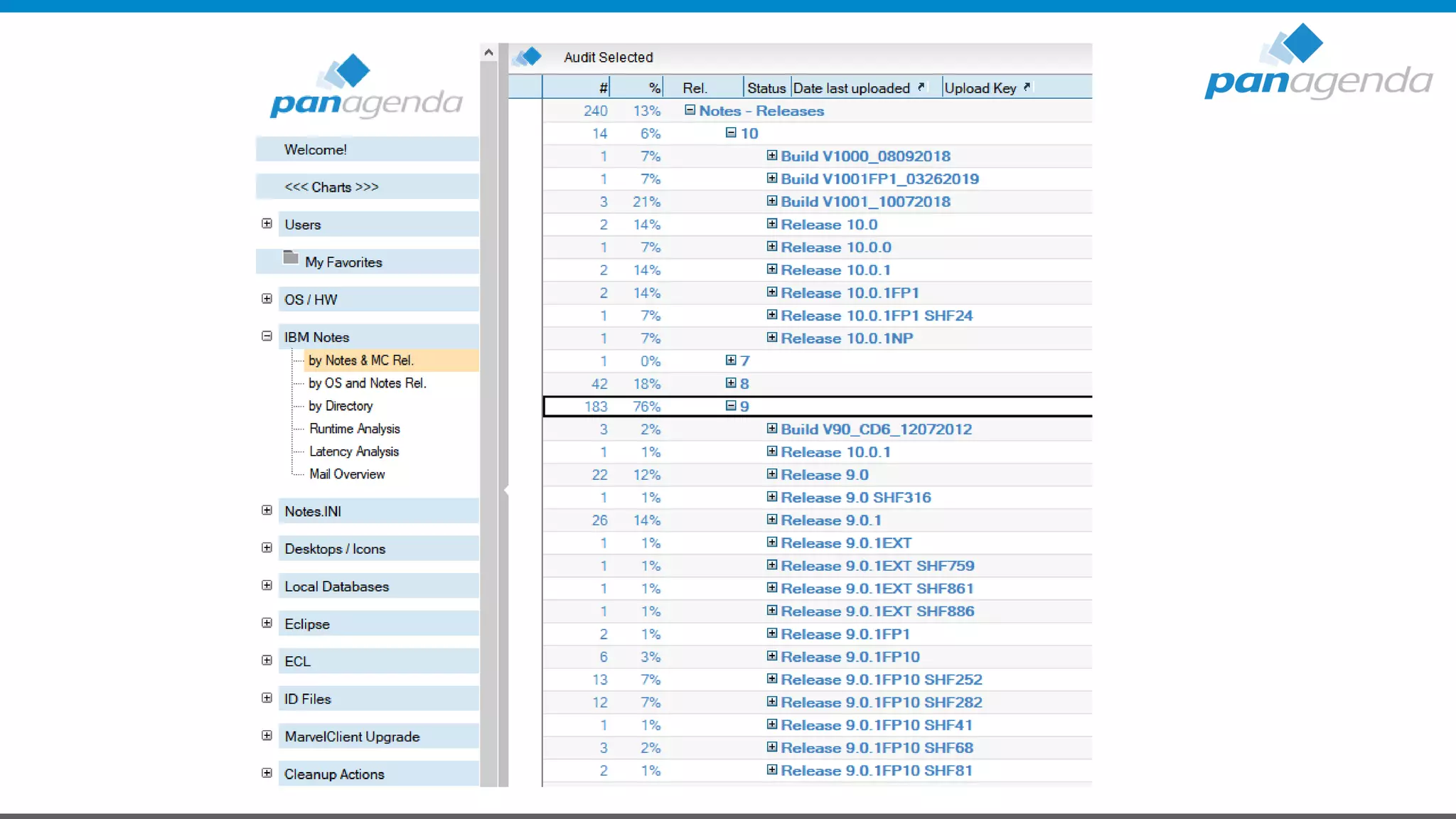
Task: Open the Mail Overview view
Action: (x=347, y=474)
